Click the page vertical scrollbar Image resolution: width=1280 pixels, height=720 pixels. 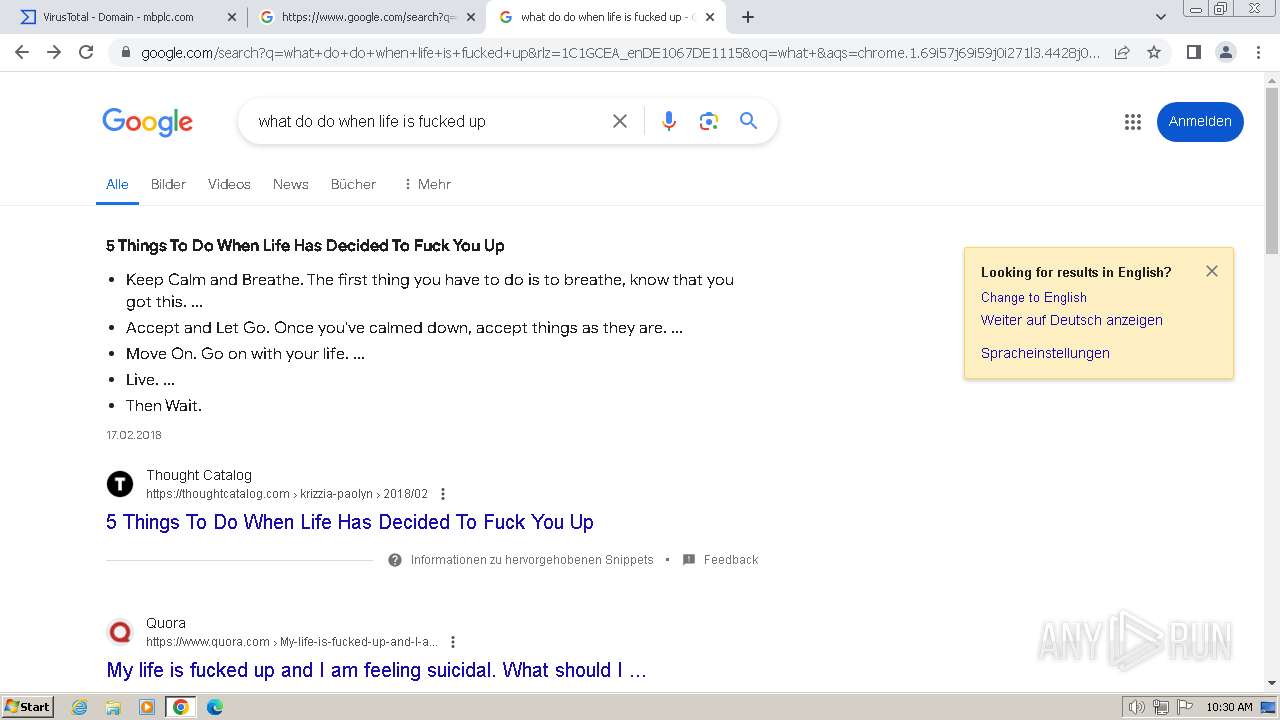1272,170
